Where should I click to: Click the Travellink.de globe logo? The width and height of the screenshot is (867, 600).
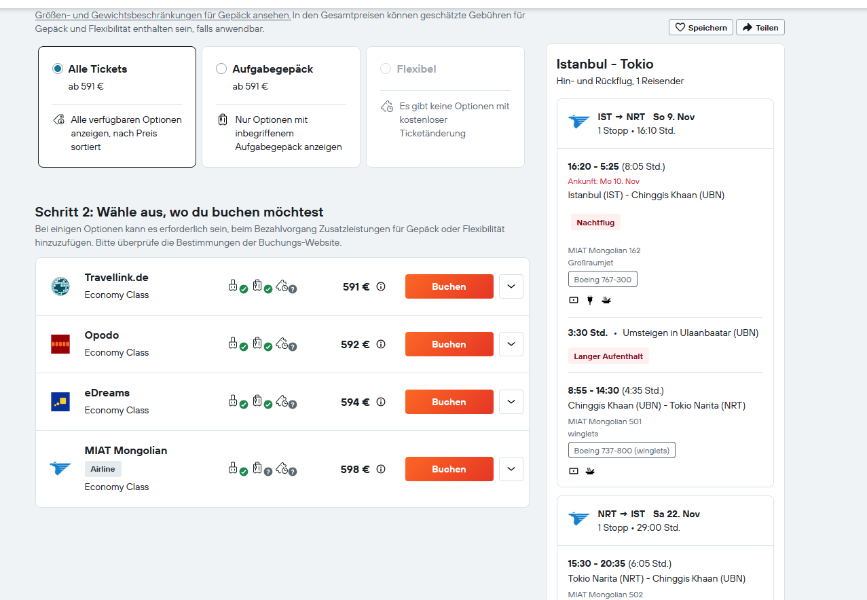pyautogui.click(x=60, y=286)
